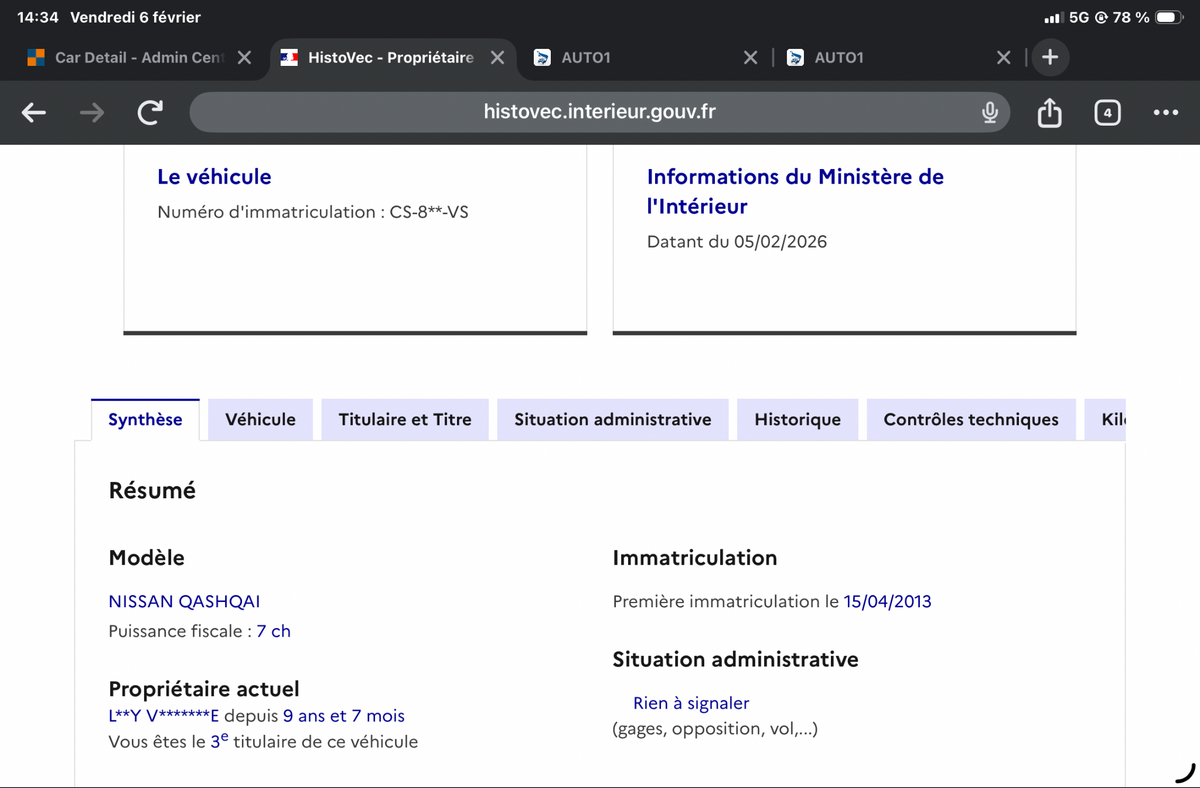The width and height of the screenshot is (1200, 788).
Task: Show the Historique tab
Action: 797,420
